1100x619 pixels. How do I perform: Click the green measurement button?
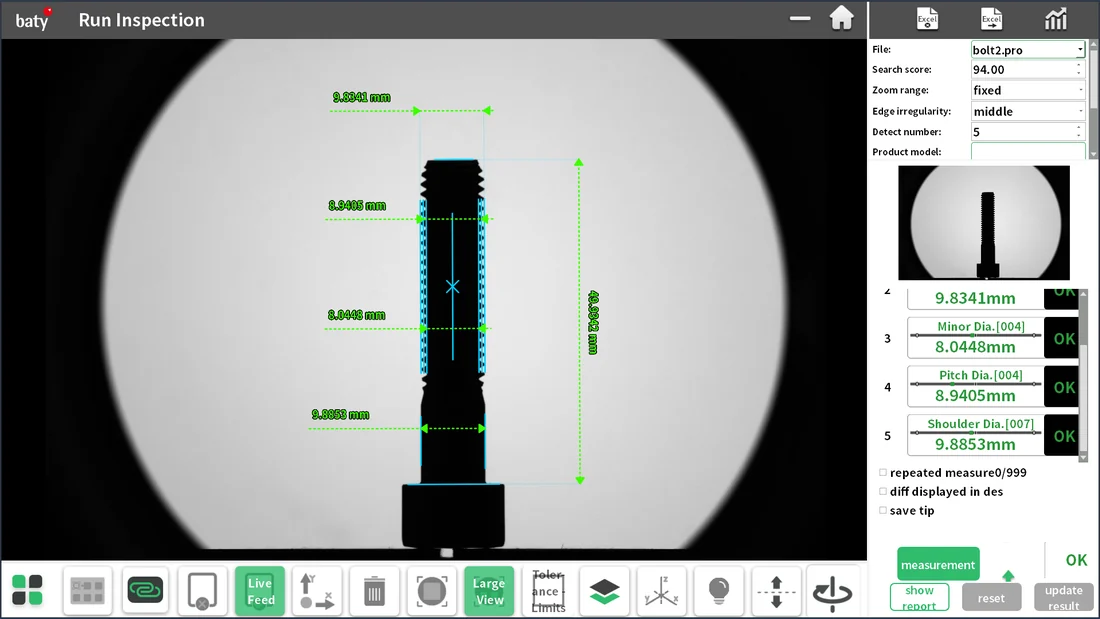(938, 564)
